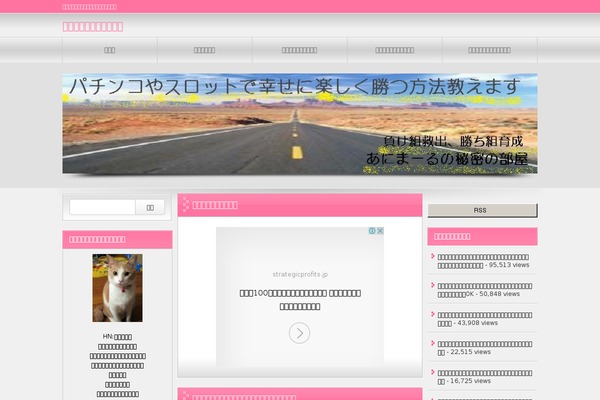Click the road banner header image
This screenshot has height=400, width=600.
(300, 124)
